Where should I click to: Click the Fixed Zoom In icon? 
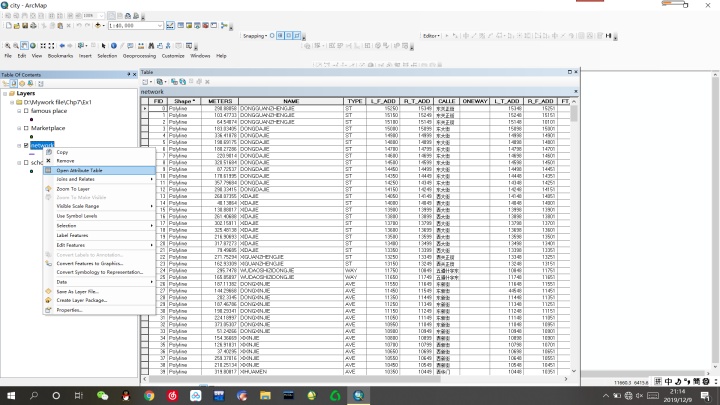(43, 46)
